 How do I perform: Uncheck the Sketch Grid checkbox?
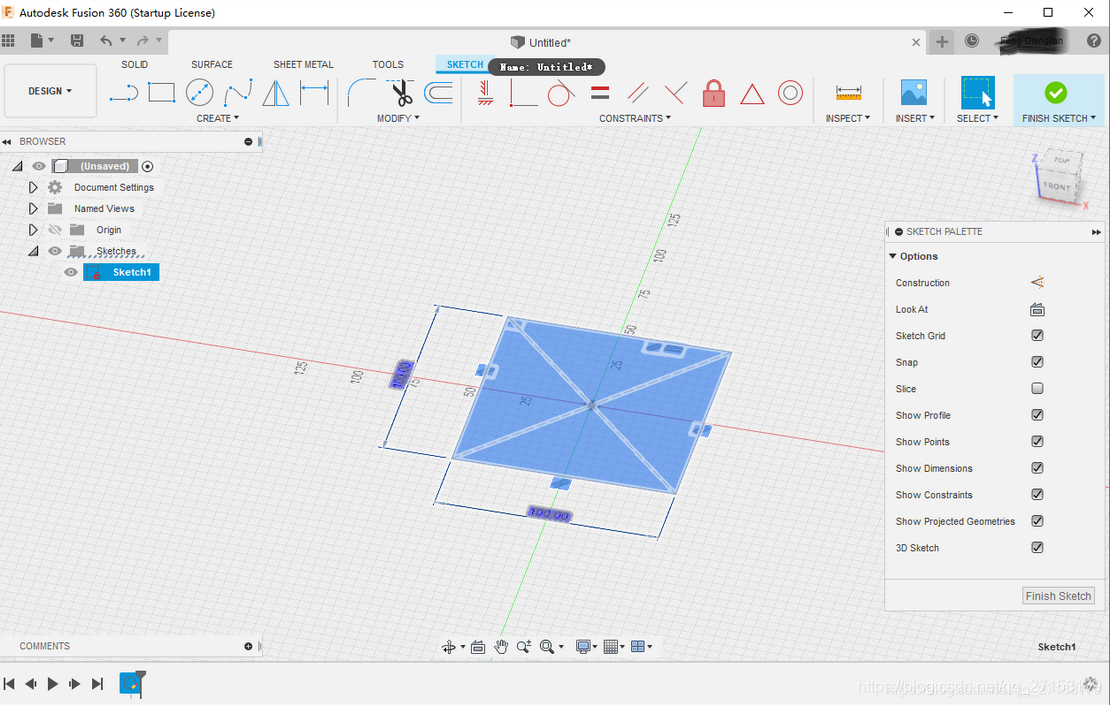[1037, 336]
